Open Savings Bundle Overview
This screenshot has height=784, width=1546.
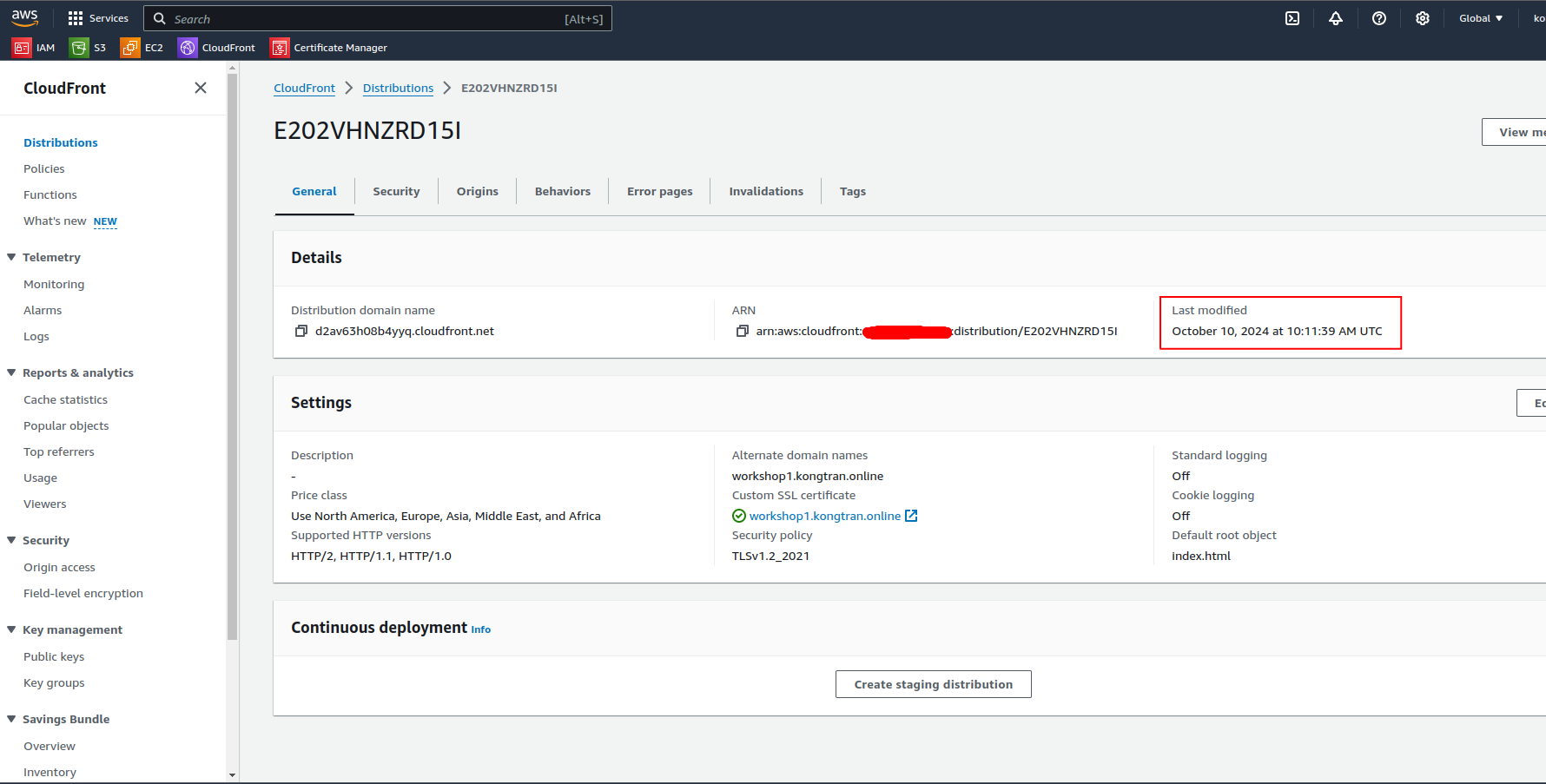point(50,746)
